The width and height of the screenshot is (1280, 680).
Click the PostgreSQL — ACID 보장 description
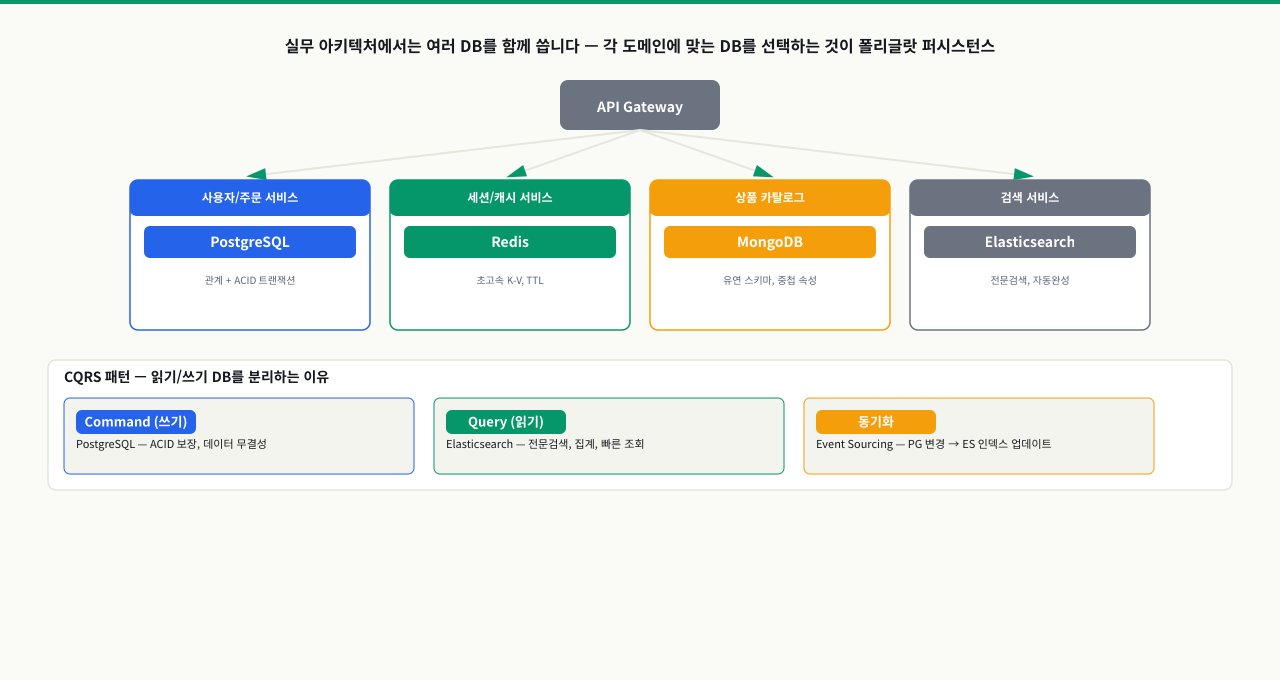click(x=171, y=444)
